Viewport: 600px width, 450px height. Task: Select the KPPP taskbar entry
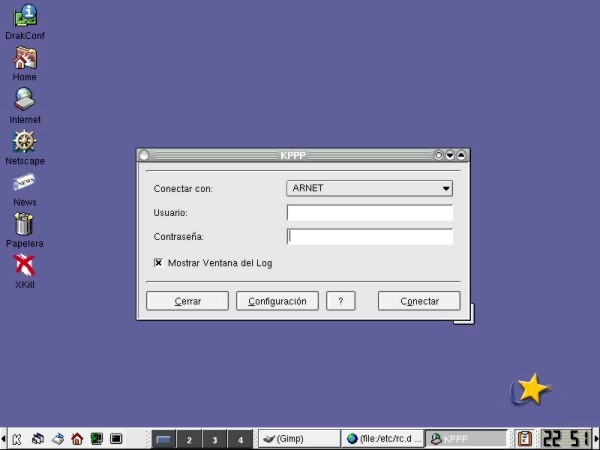466,439
